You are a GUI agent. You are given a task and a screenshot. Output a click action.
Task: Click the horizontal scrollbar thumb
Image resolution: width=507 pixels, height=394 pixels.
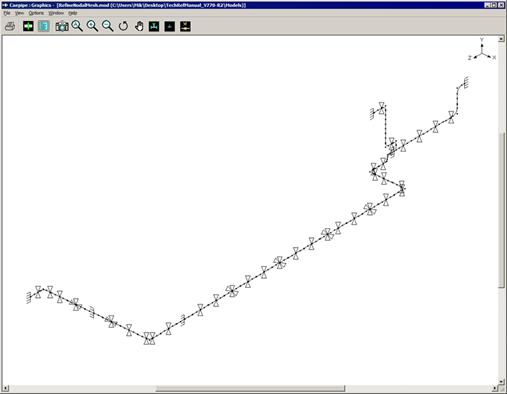point(250,388)
